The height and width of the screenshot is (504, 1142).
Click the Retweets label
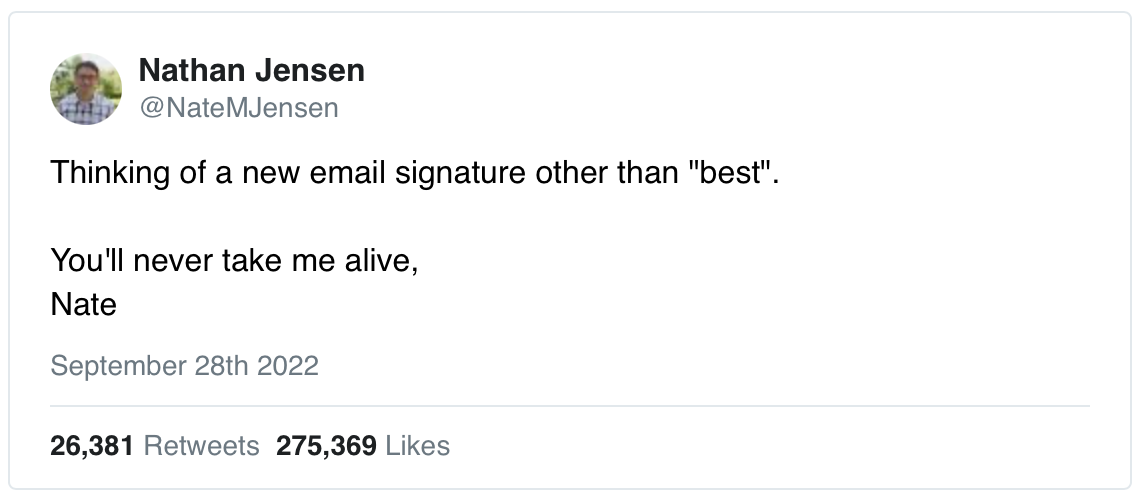pyautogui.click(x=201, y=445)
